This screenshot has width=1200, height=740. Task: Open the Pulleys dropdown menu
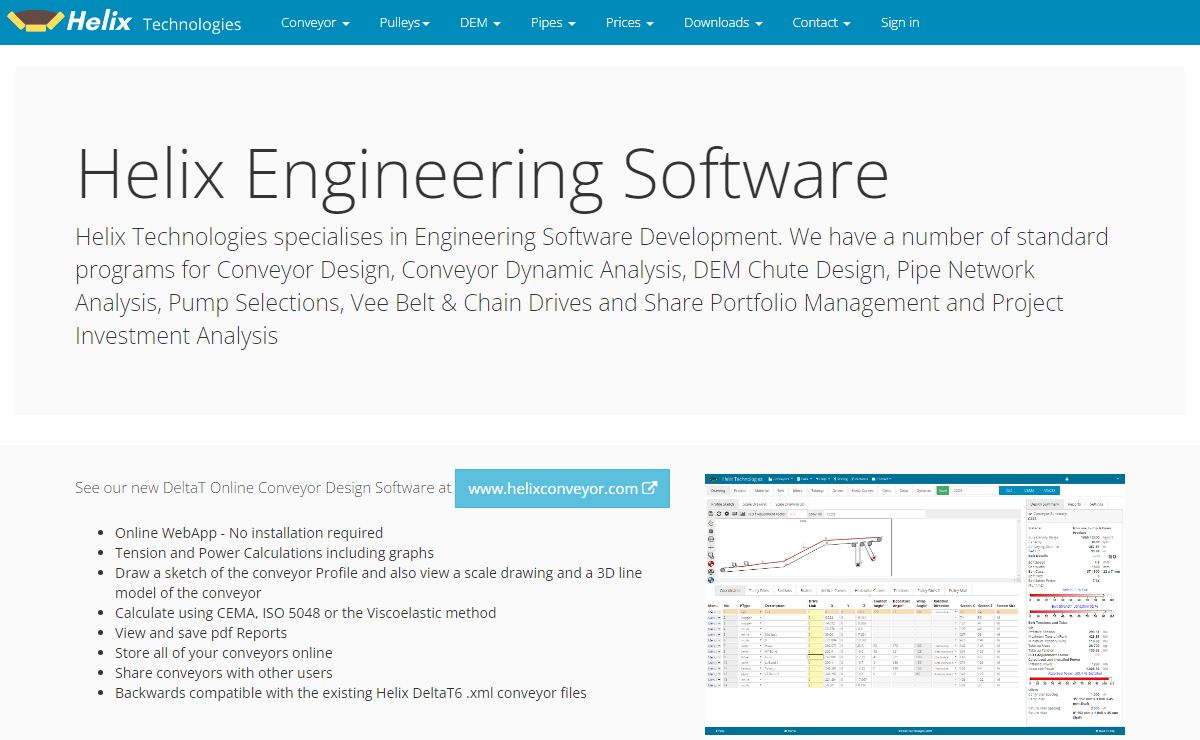coord(405,22)
